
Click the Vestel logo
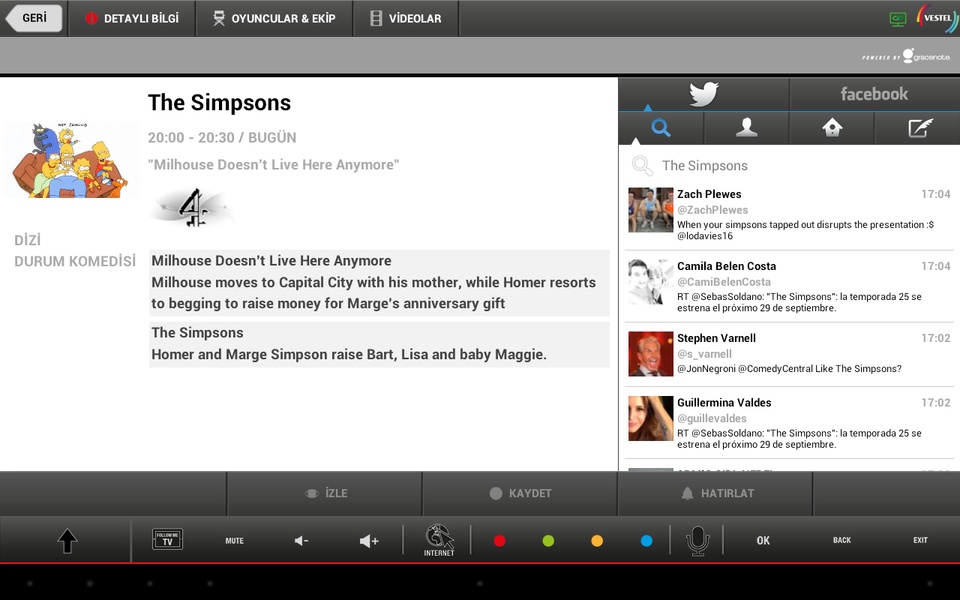pos(936,18)
